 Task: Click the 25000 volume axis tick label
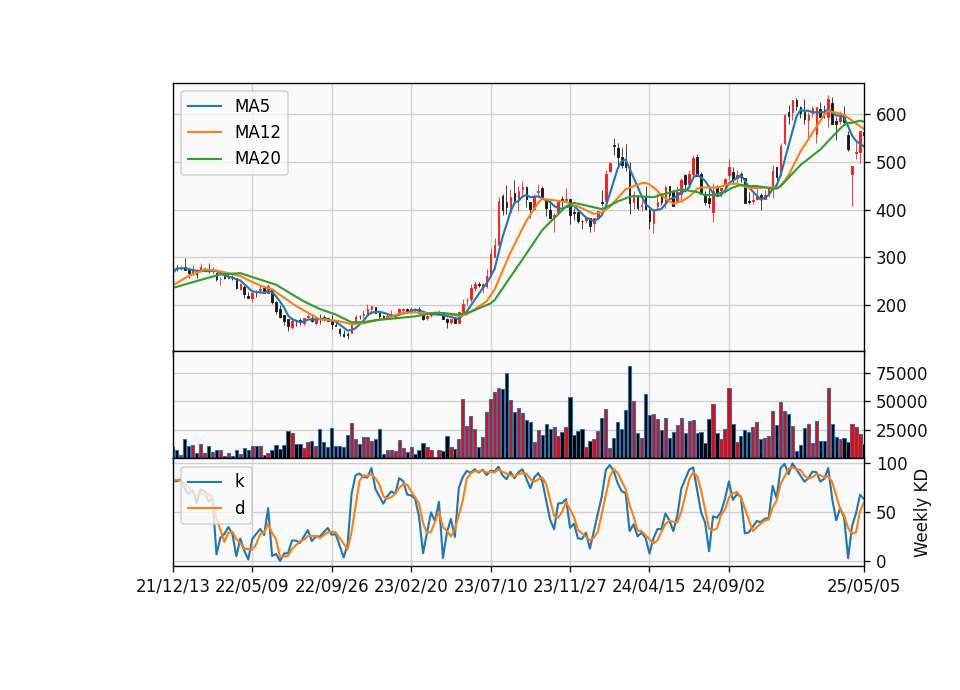[901, 431]
